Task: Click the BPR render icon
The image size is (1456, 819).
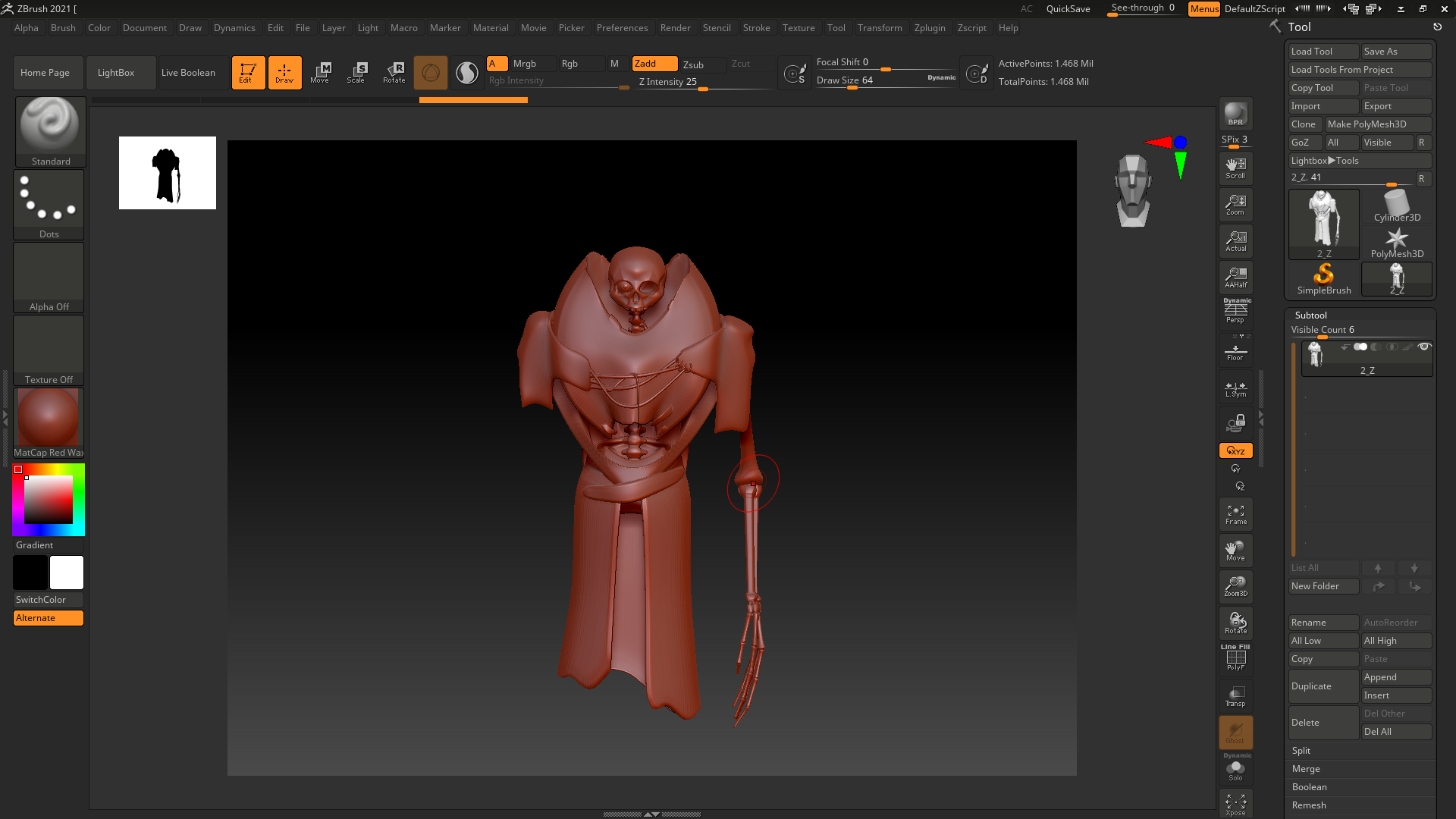Action: 1235,114
